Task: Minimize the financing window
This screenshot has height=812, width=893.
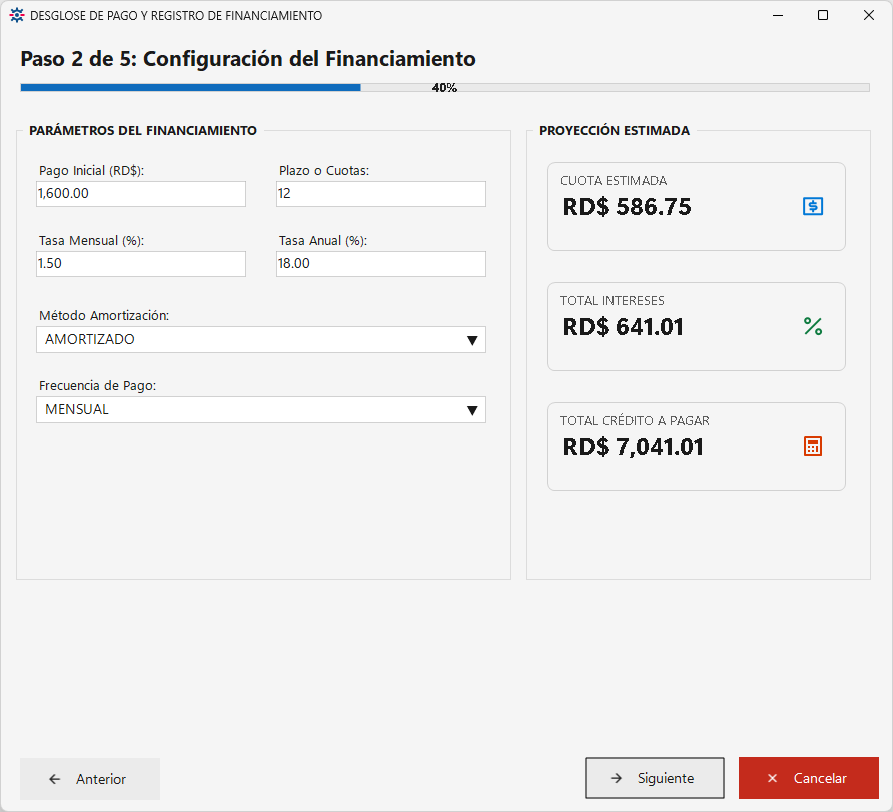Action: (x=778, y=15)
